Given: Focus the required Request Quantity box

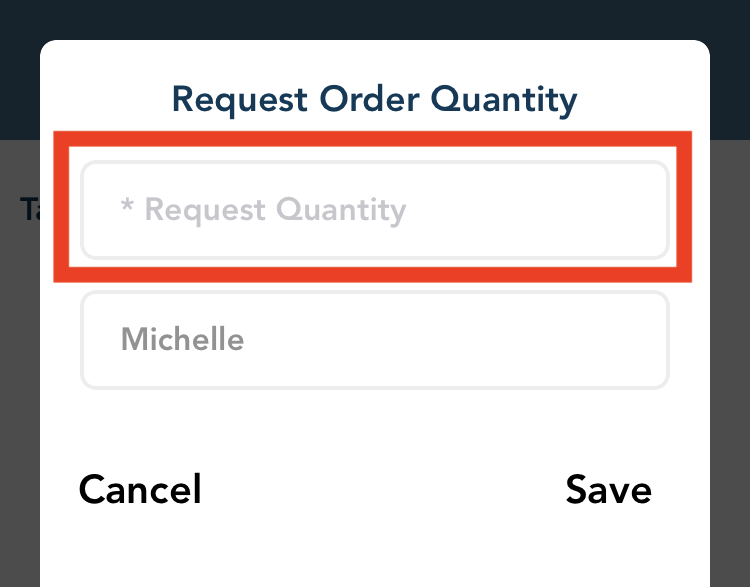Looking at the screenshot, I should tap(374, 211).
